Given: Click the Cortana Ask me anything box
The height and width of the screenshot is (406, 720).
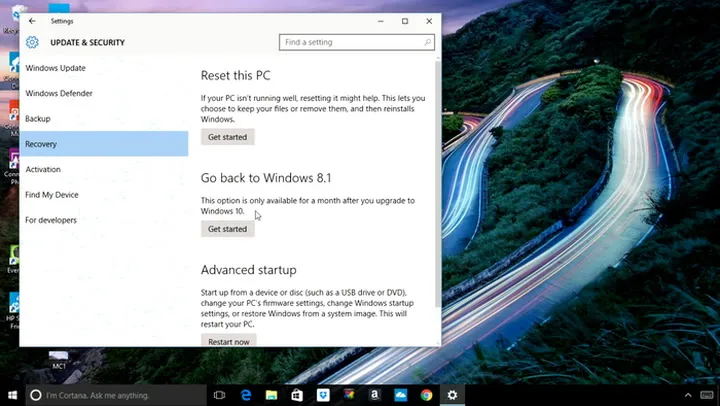Looking at the screenshot, I should tap(116, 395).
